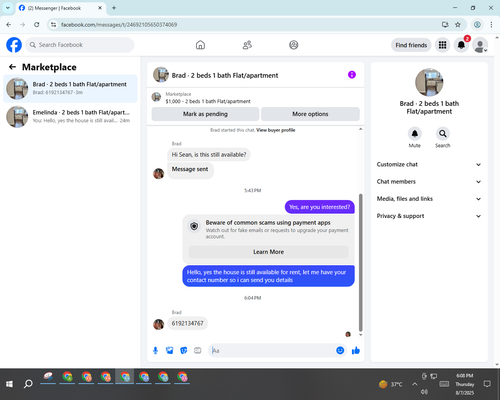
Task: Open the Windows notification center
Action: [487, 384]
